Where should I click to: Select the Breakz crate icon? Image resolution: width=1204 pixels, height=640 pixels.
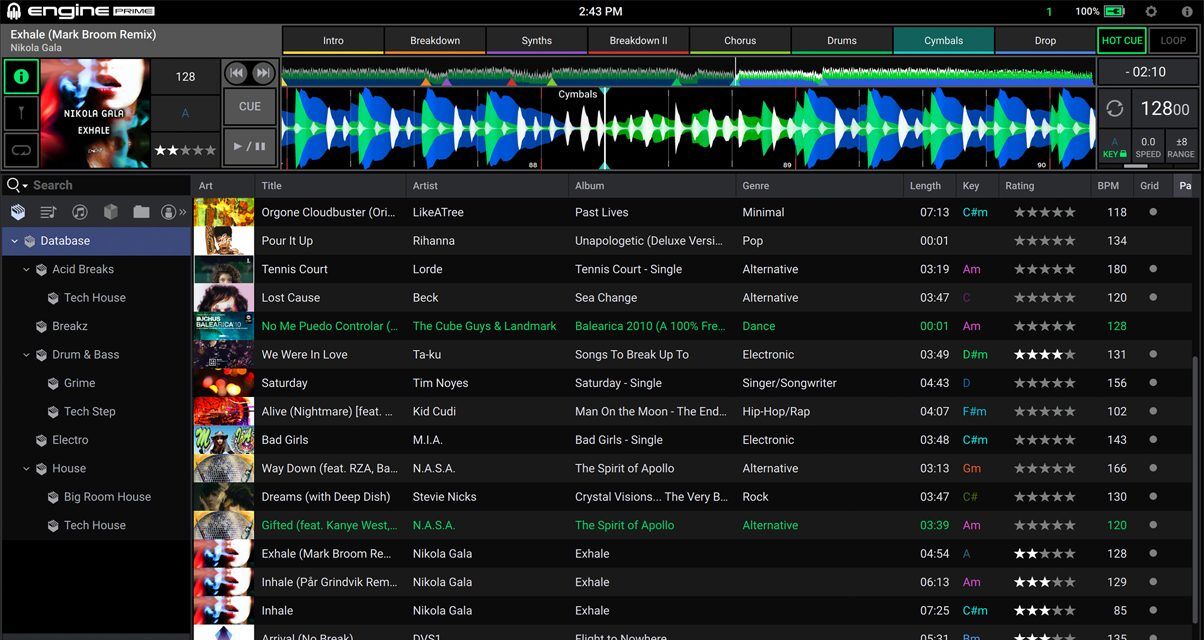point(42,326)
